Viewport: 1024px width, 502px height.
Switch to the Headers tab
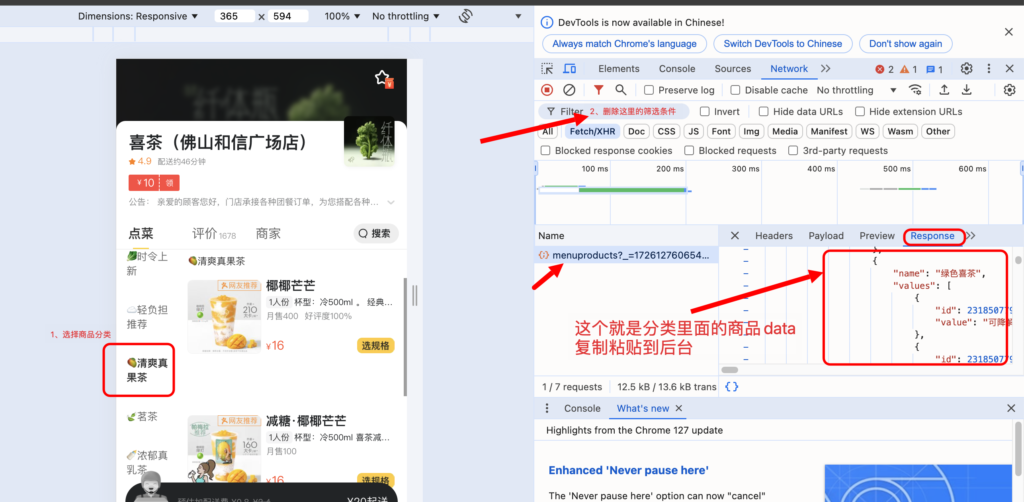click(x=773, y=236)
